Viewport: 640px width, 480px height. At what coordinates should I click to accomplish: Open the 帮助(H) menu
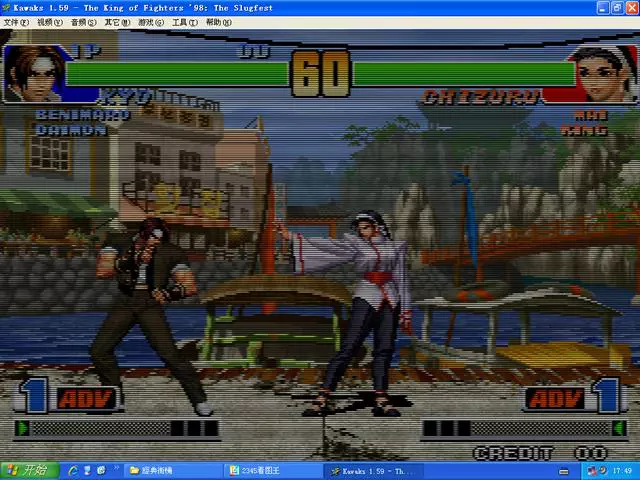click(218, 22)
